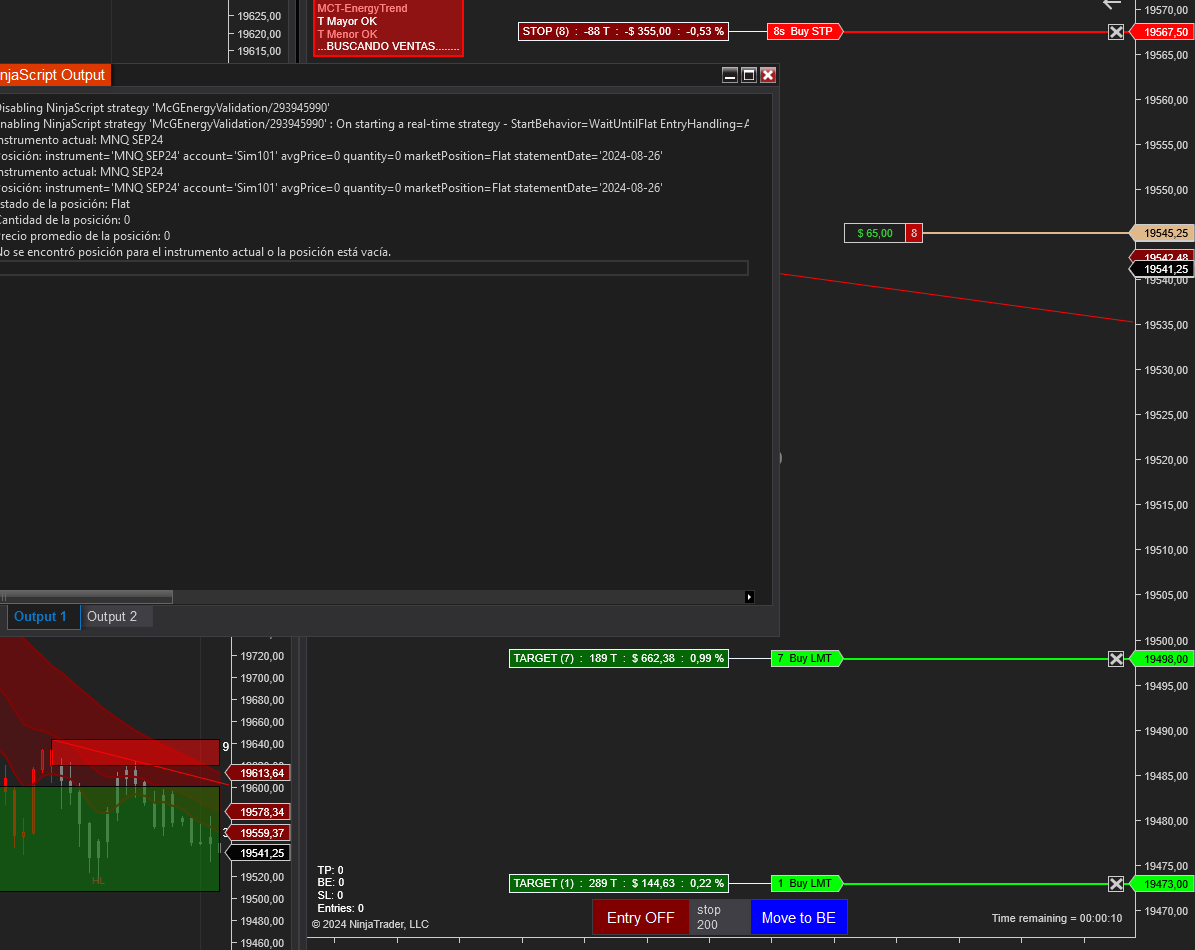
Task: Switch to the Output 1 tab
Action: (x=41, y=616)
